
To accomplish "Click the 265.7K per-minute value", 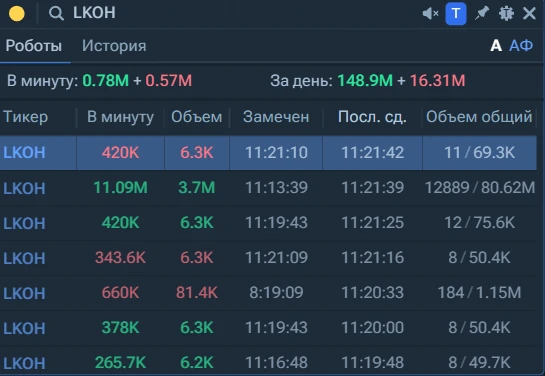I will click(x=120, y=363).
